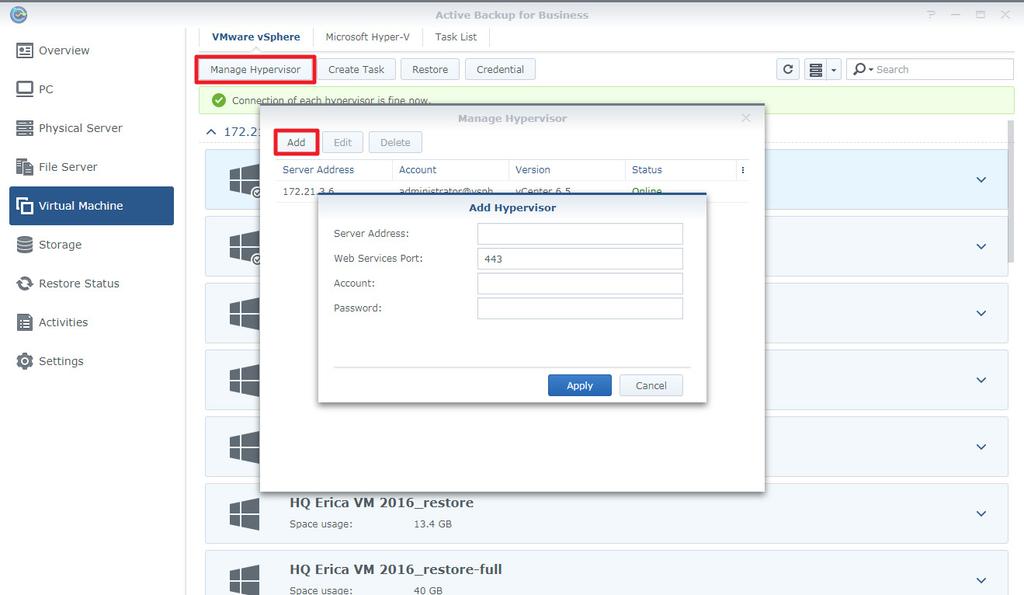The height and width of the screenshot is (595, 1024).
Task: Cancel the Add Hypervisor dialog
Action: pyautogui.click(x=651, y=385)
